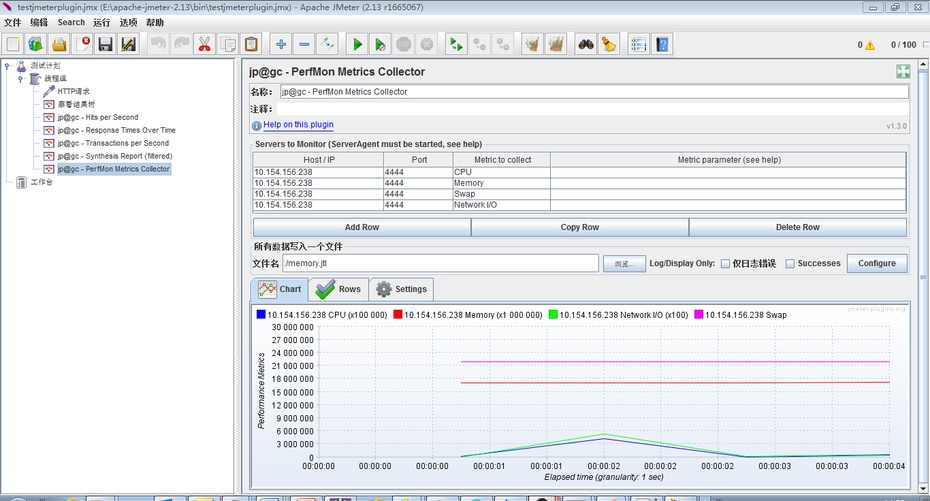Switch to the Rows tab

(338, 289)
